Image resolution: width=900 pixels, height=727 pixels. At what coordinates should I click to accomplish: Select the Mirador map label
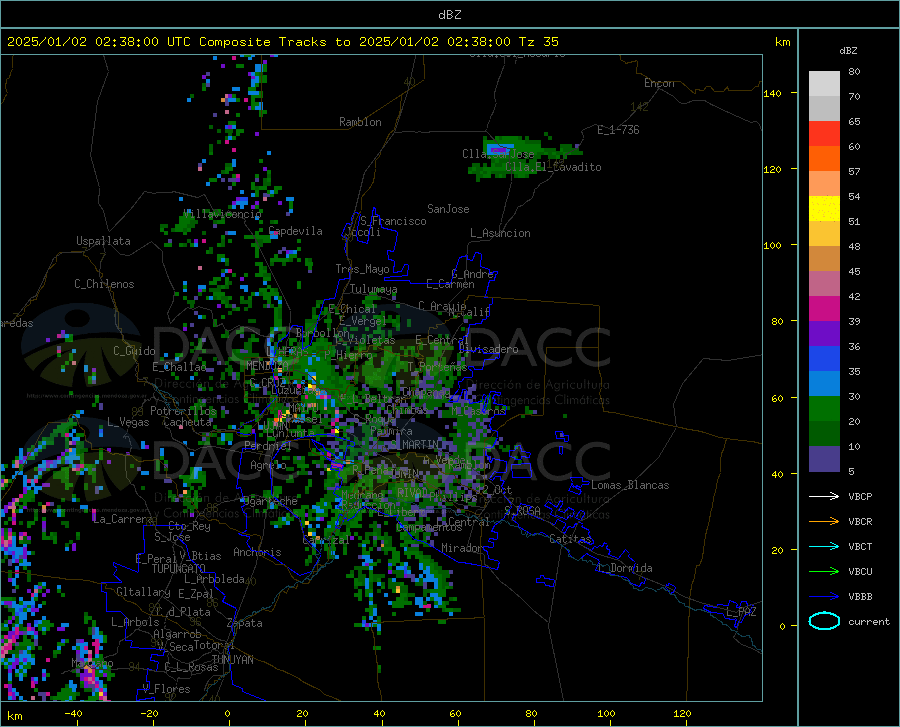(462, 548)
